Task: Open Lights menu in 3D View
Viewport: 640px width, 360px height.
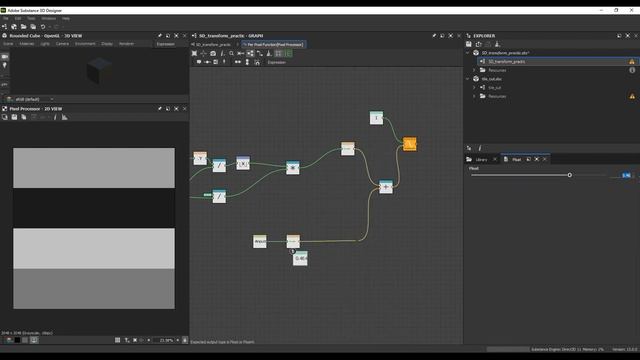Action: pos(45,44)
